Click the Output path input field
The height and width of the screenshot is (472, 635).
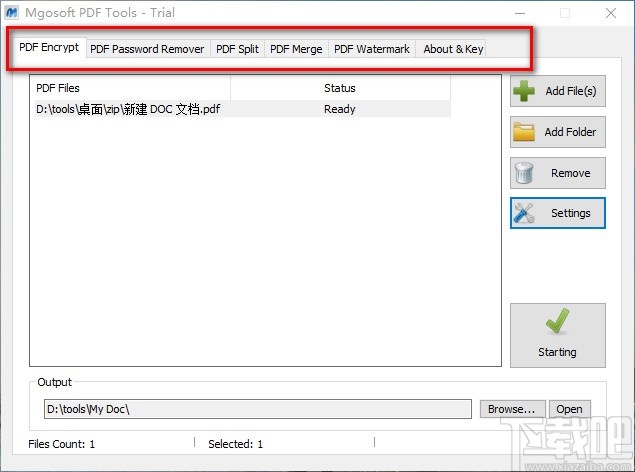click(258, 409)
